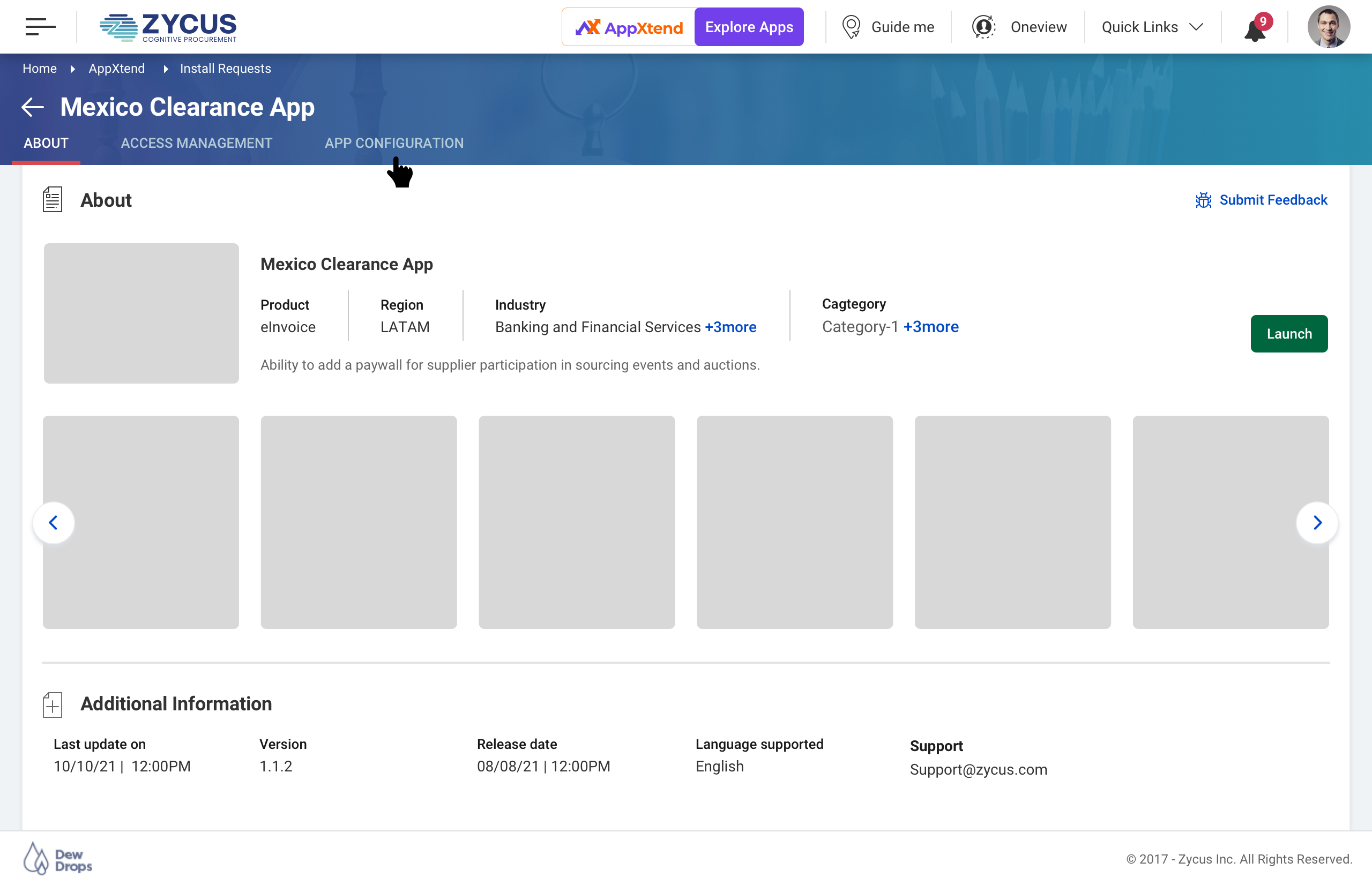Click the Guide me label
1372x885 pixels.
[x=903, y=27]
